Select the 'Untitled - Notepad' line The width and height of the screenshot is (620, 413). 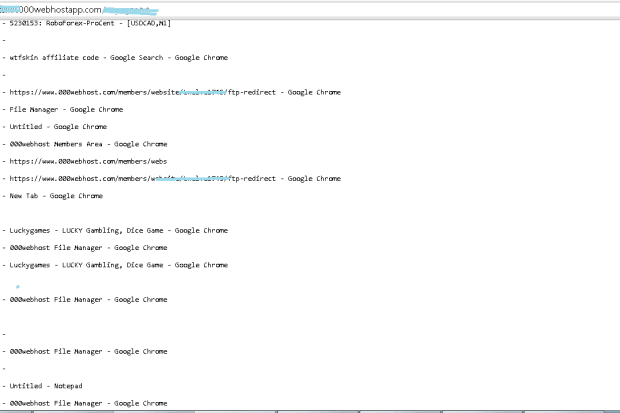pyautogui.click(x=46, y=386)
